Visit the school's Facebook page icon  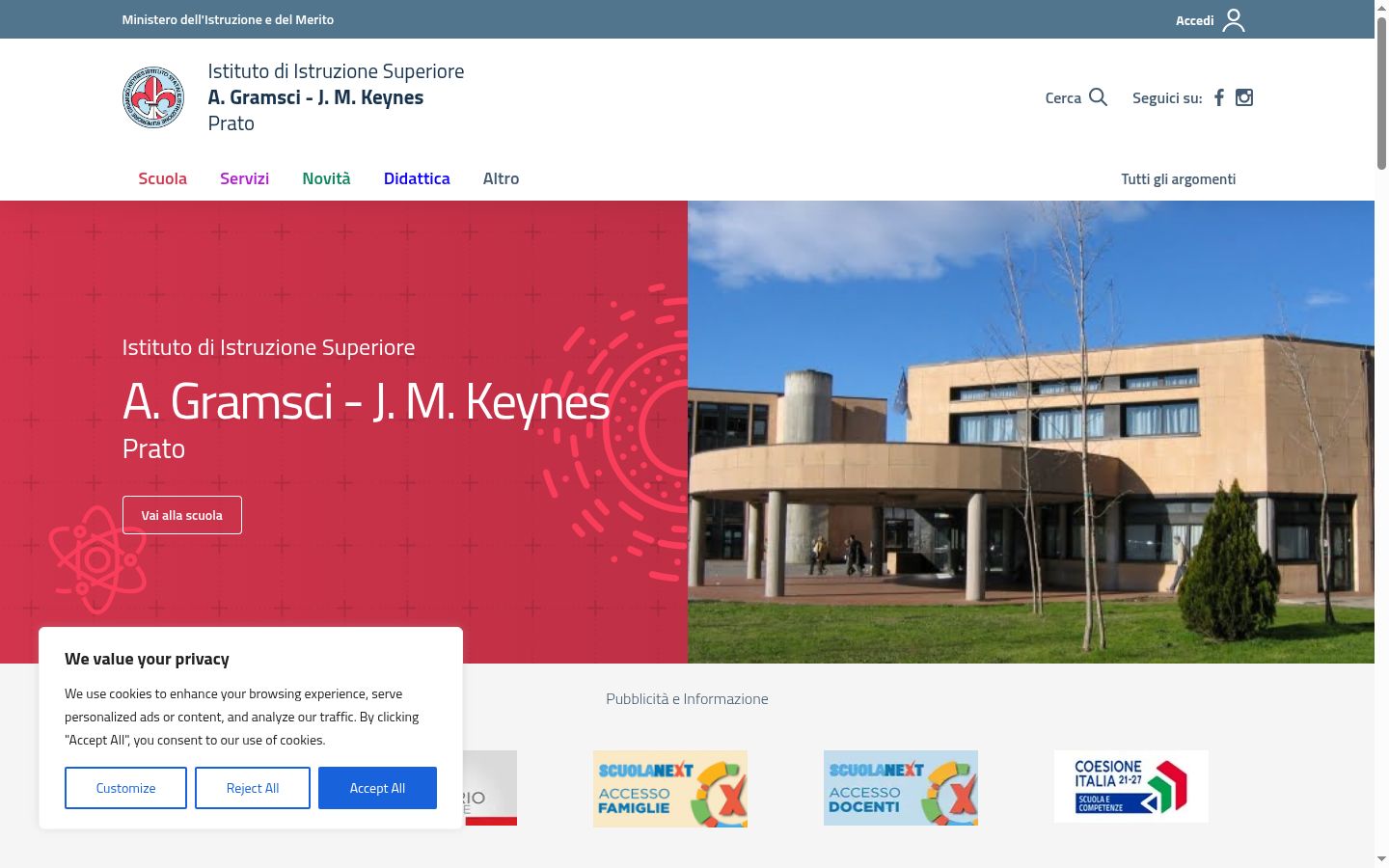pyautogui.click(x=1219, y=97)
